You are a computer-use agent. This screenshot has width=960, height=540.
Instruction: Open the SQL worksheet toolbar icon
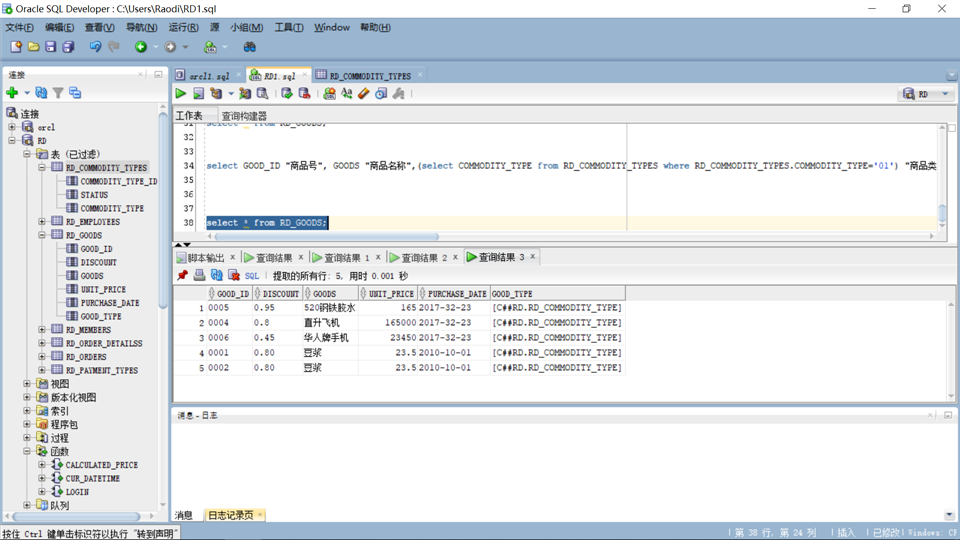tap(210, 47)
